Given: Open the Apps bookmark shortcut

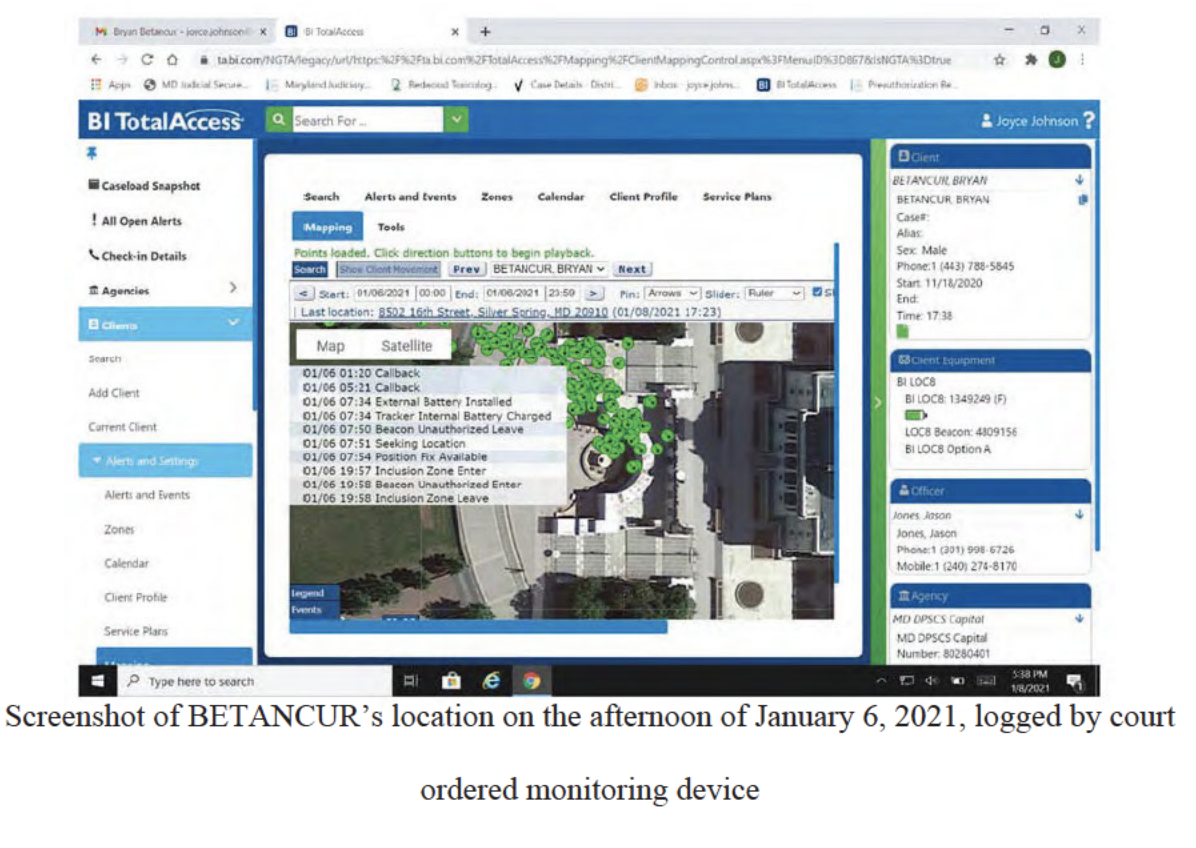Looking at the screenshot, I should point(111,85).
